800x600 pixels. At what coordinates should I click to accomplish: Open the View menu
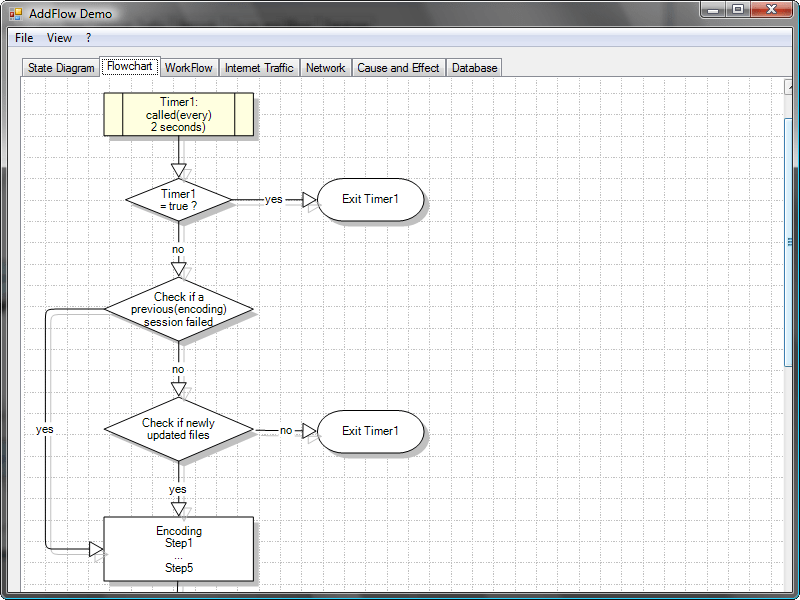click(x=59, y=37)
